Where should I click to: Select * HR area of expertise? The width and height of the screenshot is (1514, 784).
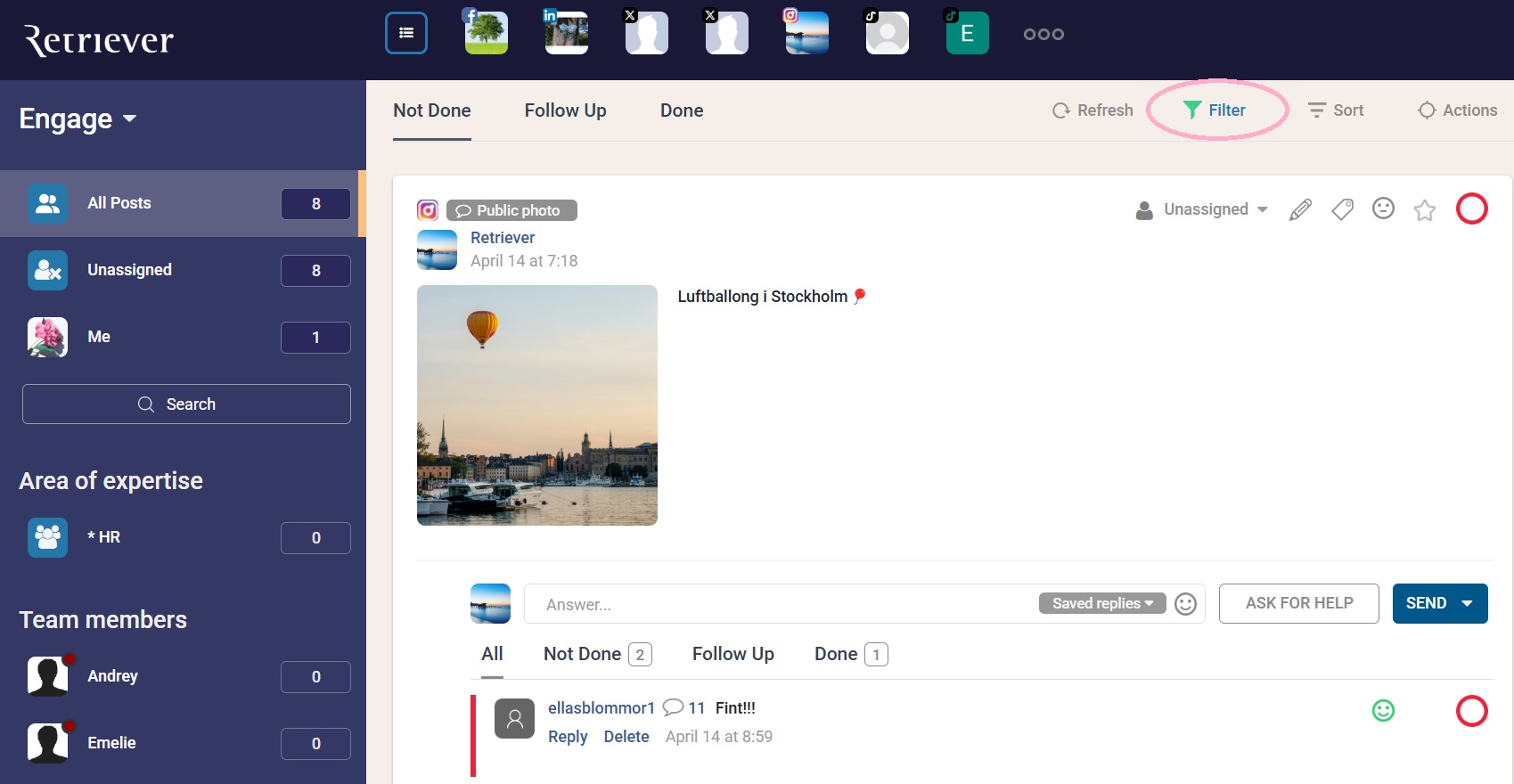click(x=183, y=537)
